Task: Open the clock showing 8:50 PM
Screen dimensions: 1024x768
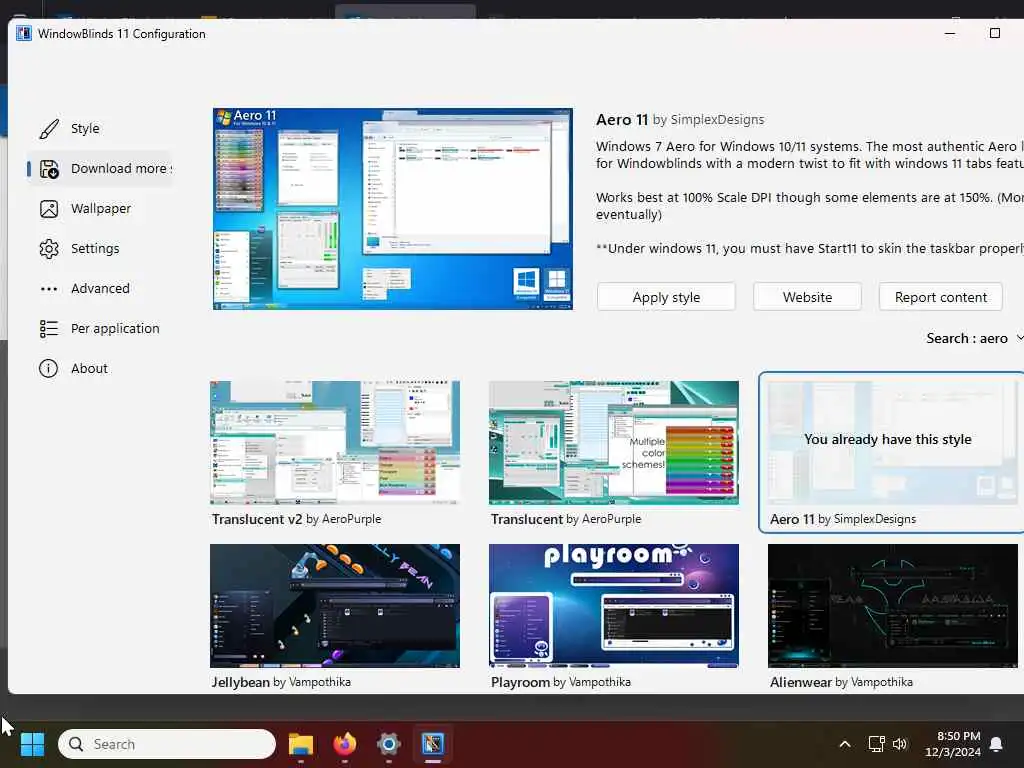Action: click(x=953, y=744)
